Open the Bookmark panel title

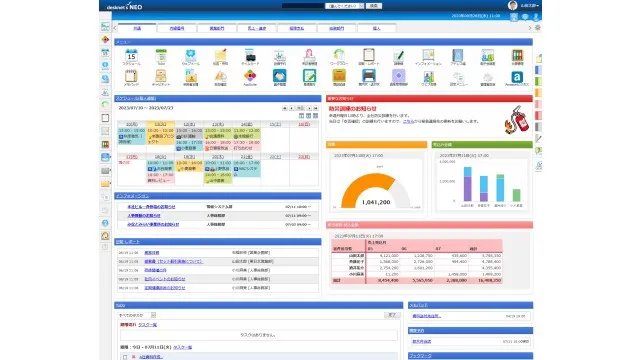420,356
